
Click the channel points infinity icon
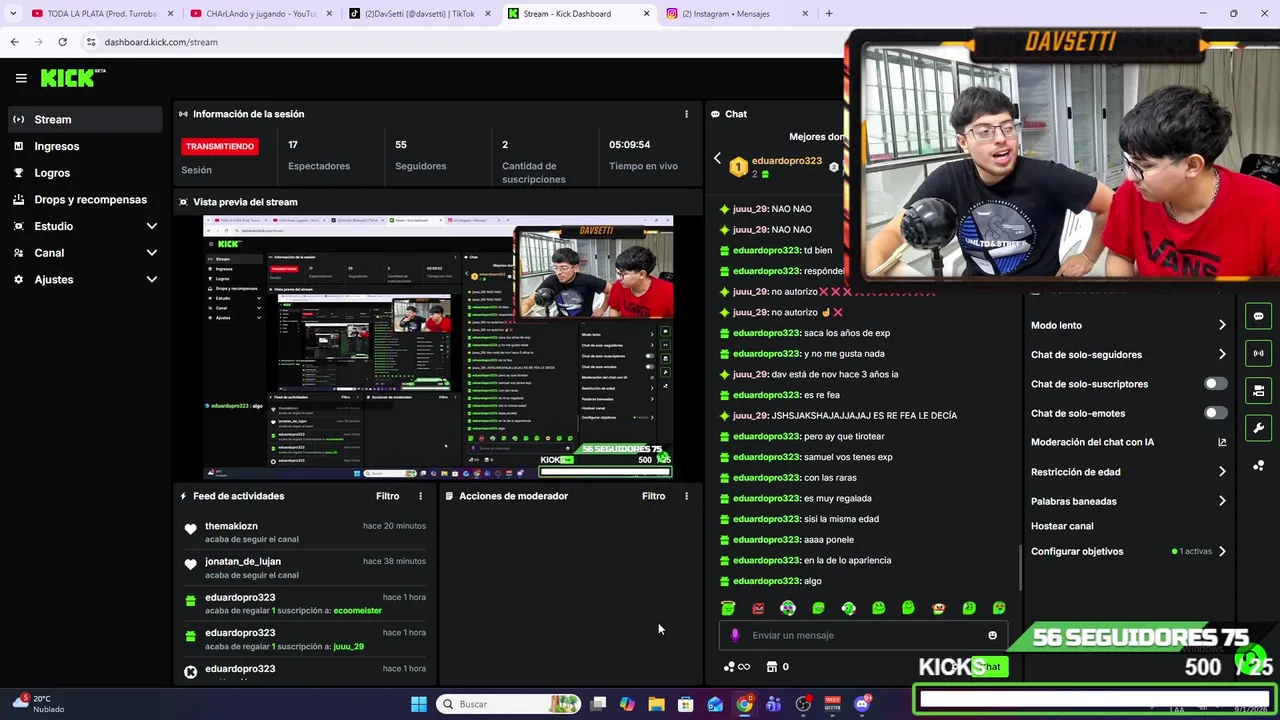[737, 667]
